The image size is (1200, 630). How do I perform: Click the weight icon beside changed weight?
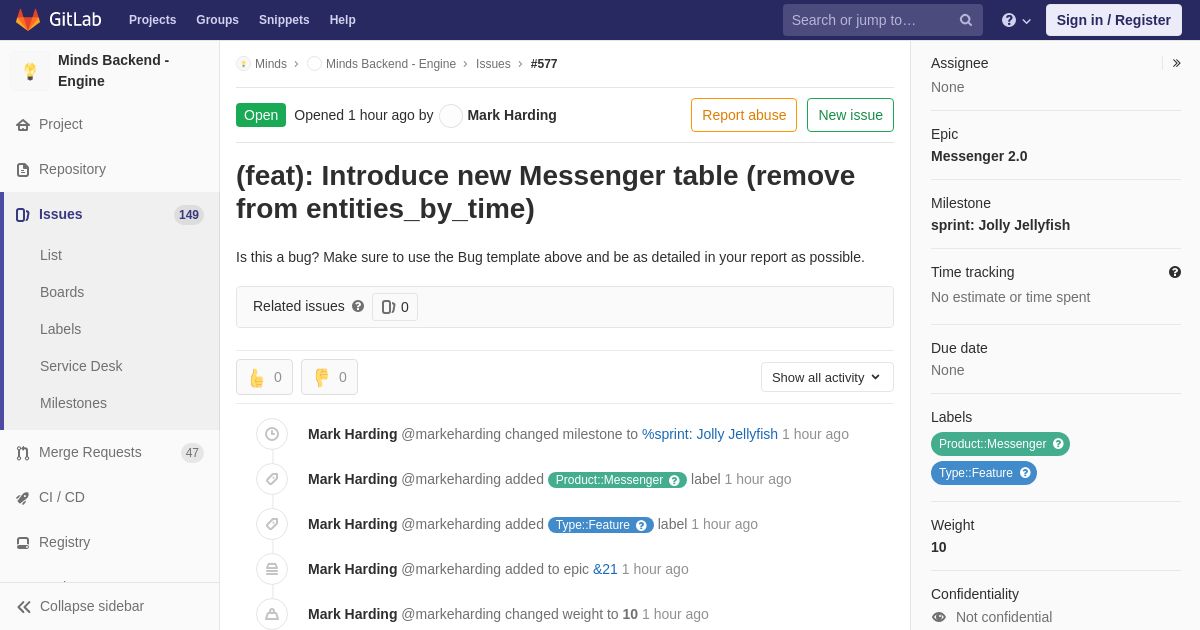pos(272,614)
